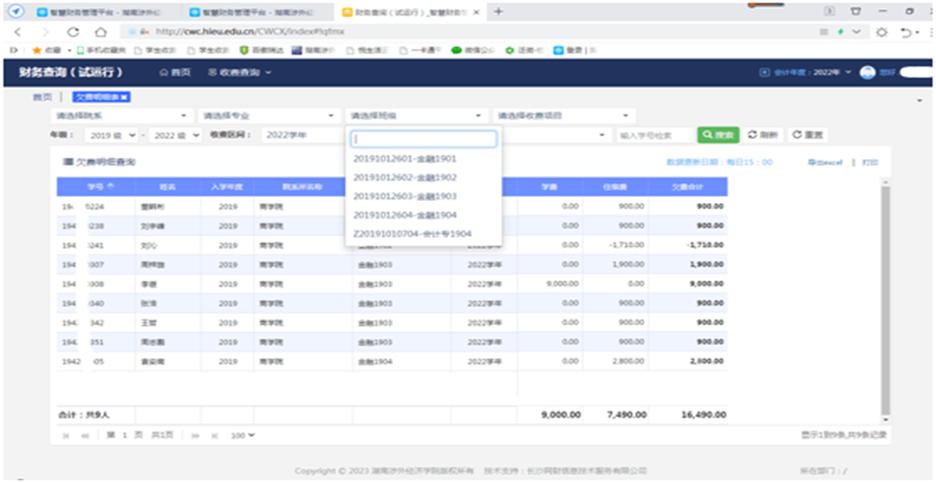Click the page number input showing 1

125,436
